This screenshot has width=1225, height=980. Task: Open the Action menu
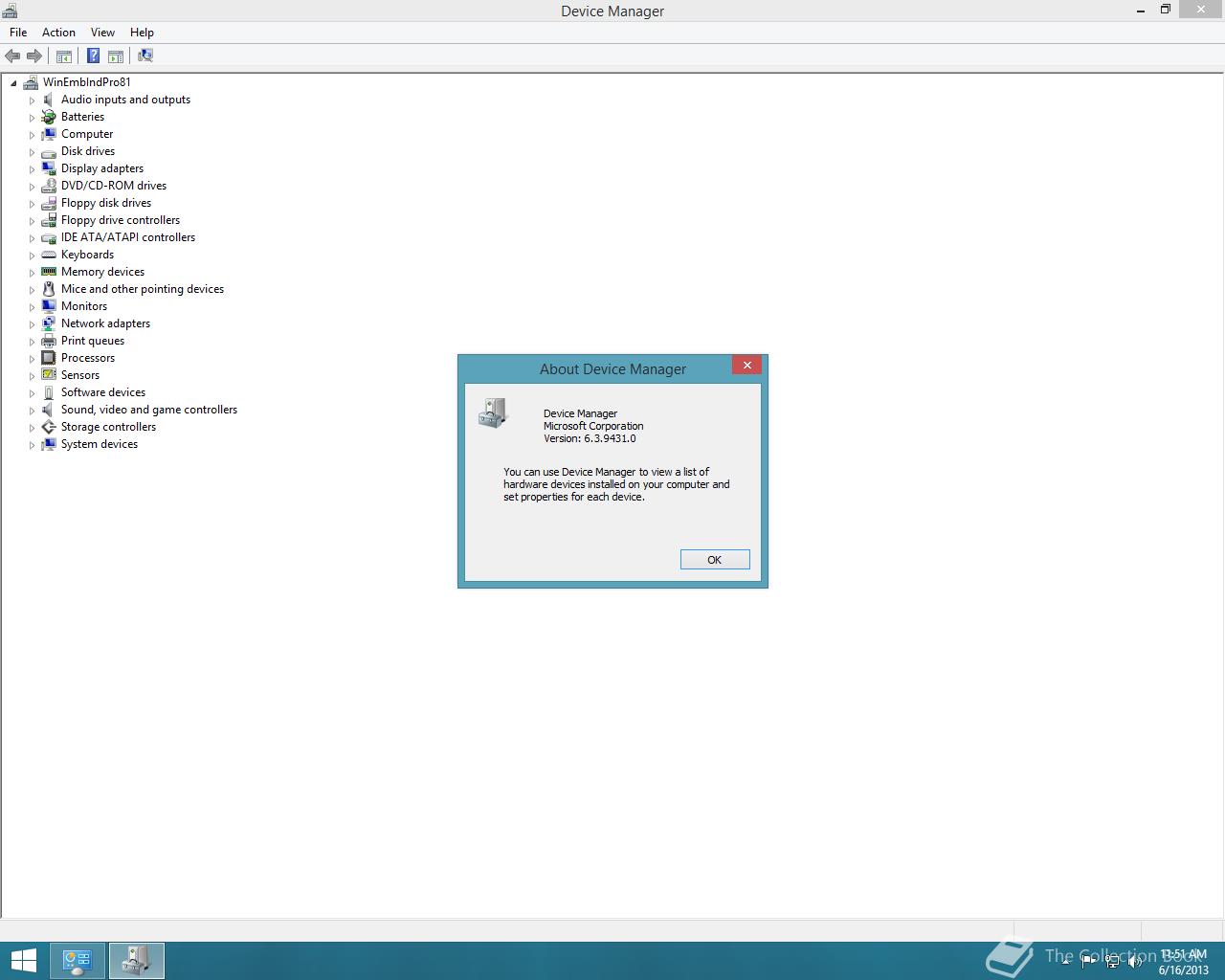[x=58, y=33]
